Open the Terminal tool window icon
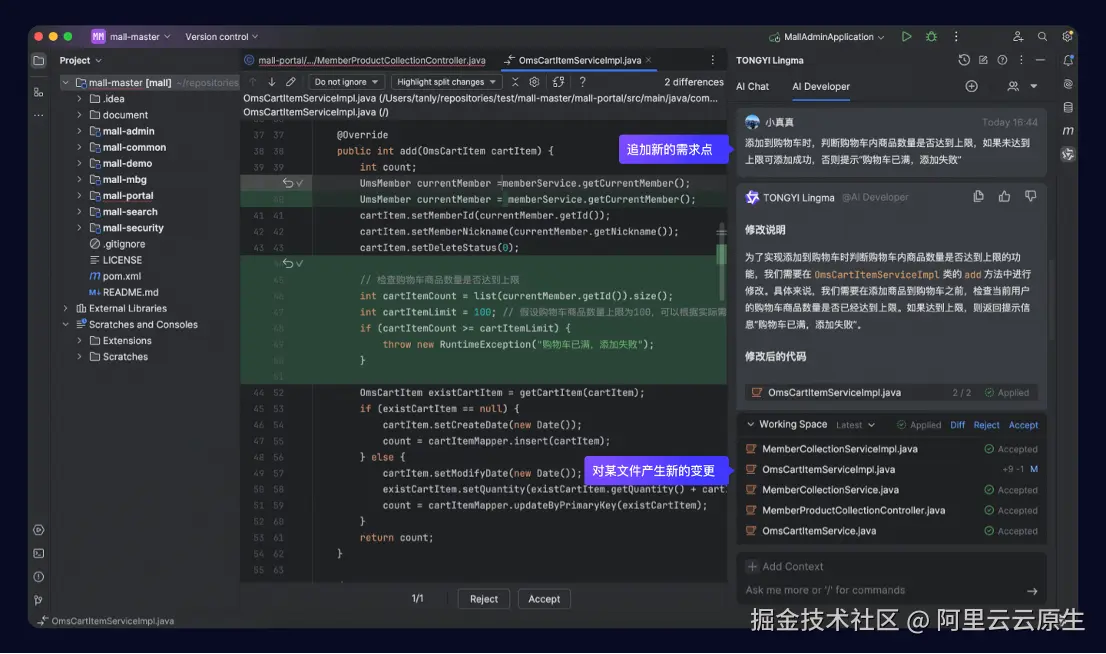The width and height of the screenshot is (1106, 654). click(x=39, y=554)
